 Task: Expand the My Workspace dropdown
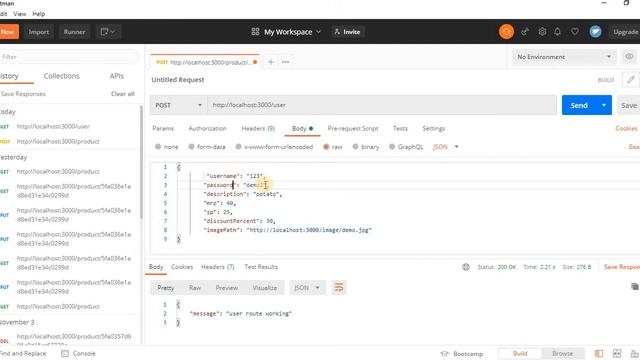(287, 32)
